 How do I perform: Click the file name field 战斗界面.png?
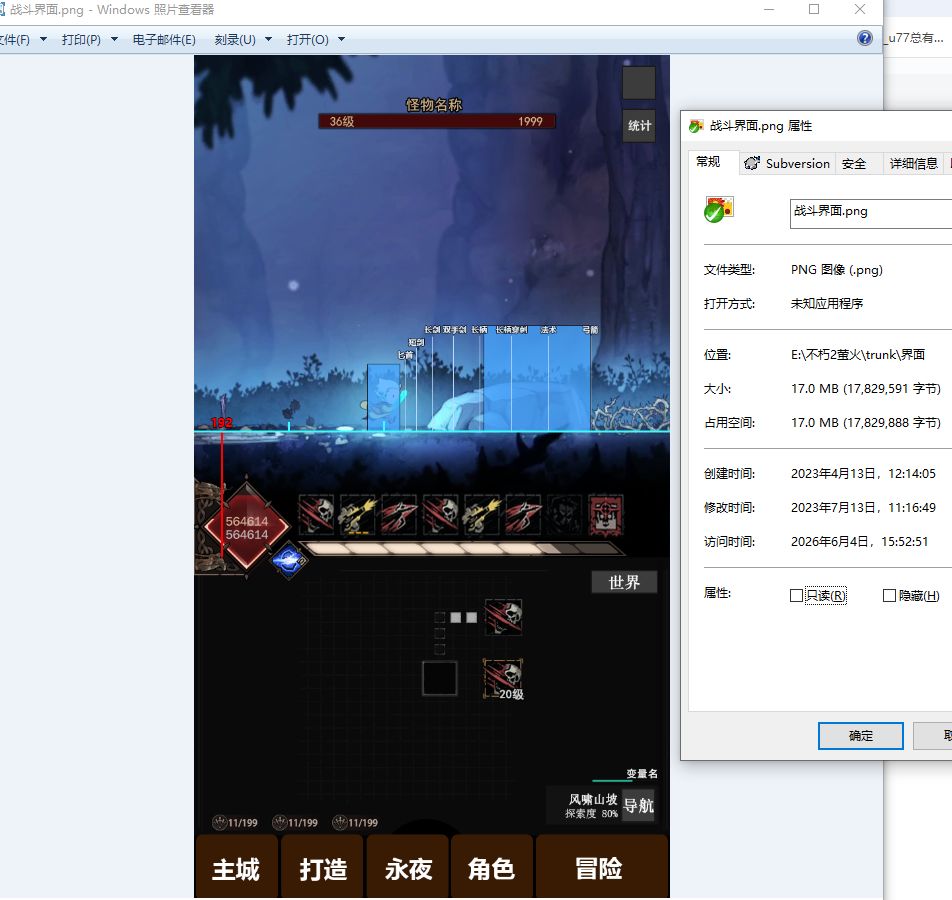pyautogui.click(x=871, y=213)
